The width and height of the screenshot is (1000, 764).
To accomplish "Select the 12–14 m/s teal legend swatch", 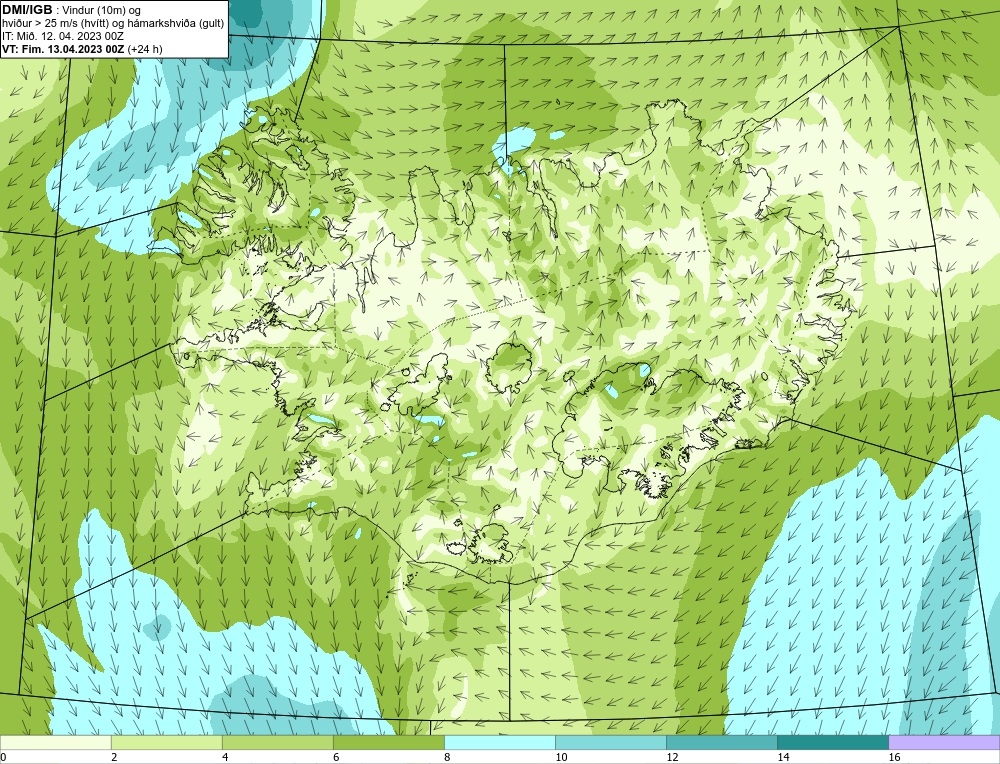I will [721, 742].
